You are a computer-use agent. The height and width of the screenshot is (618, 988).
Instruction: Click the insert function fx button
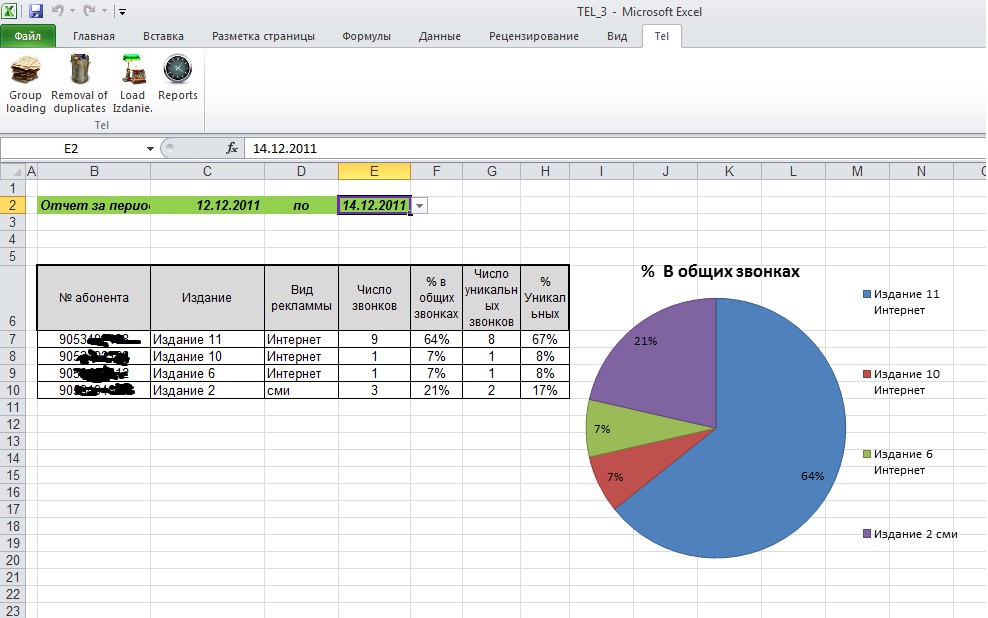(x=232, y=148)
